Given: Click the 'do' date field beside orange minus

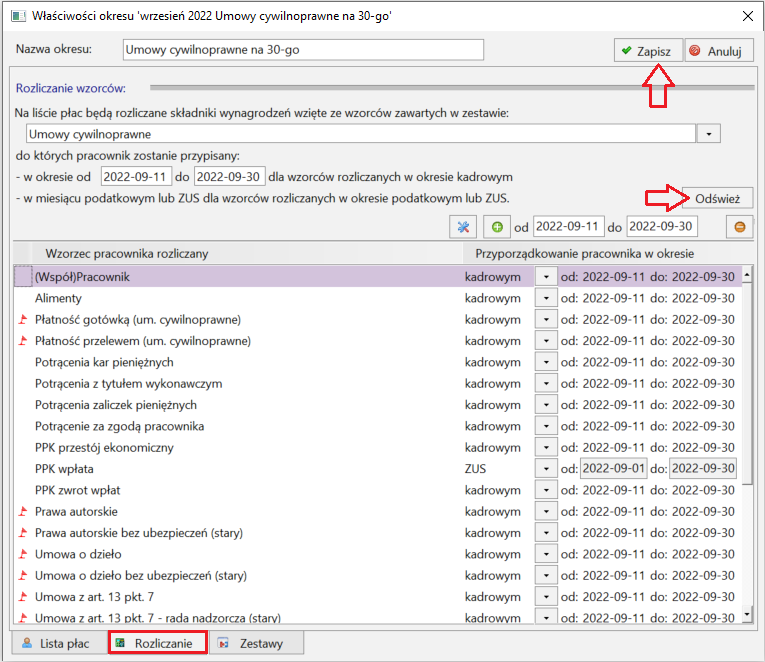Looking at the screenshot, I should click(x=662, y=226).
